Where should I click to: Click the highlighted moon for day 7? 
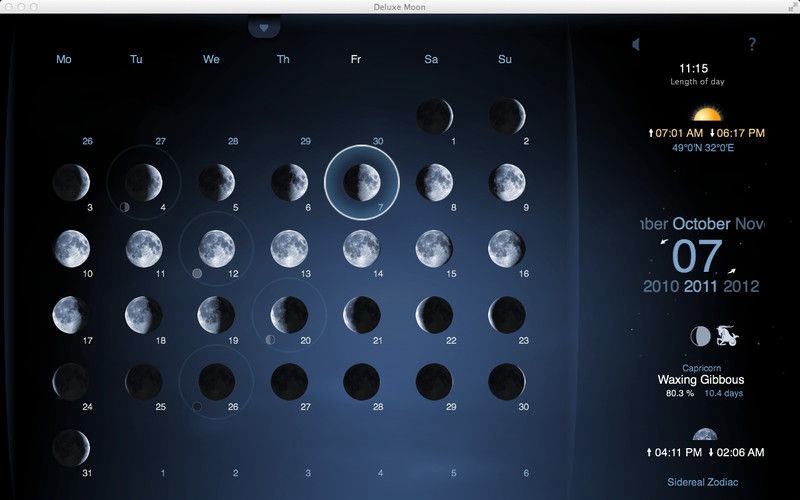362,182
